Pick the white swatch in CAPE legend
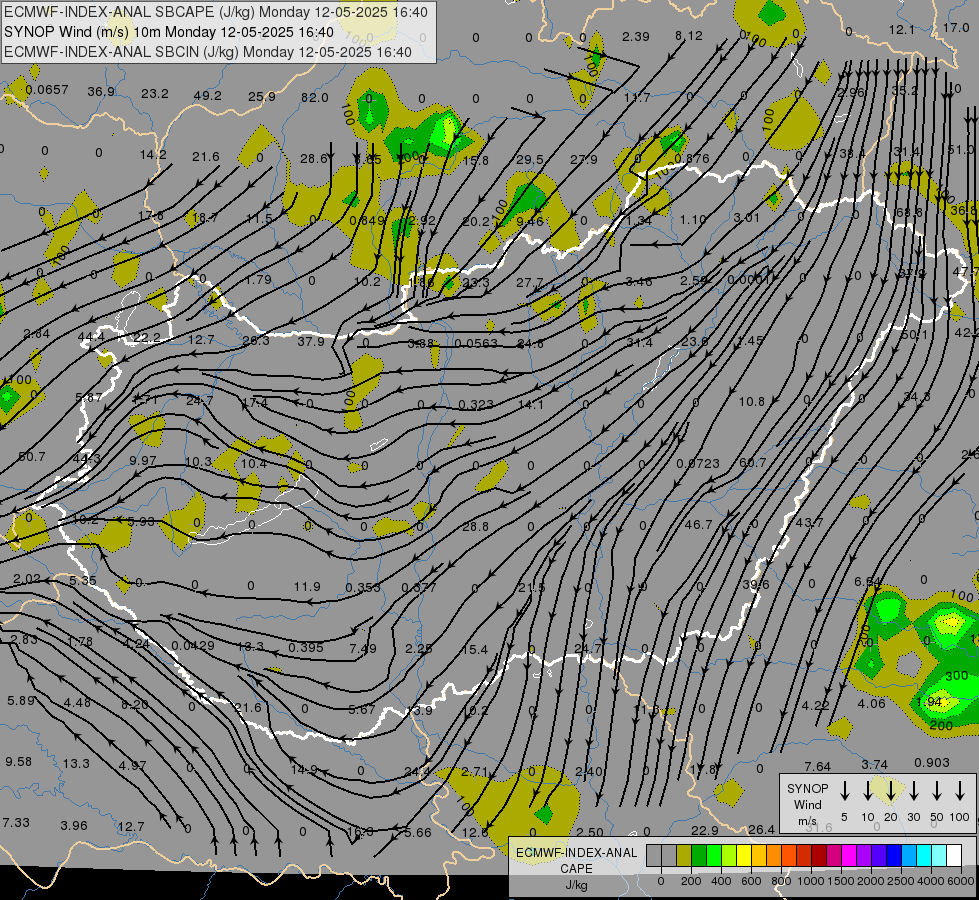This screenshot has width=979, height=900. point(954,855)
